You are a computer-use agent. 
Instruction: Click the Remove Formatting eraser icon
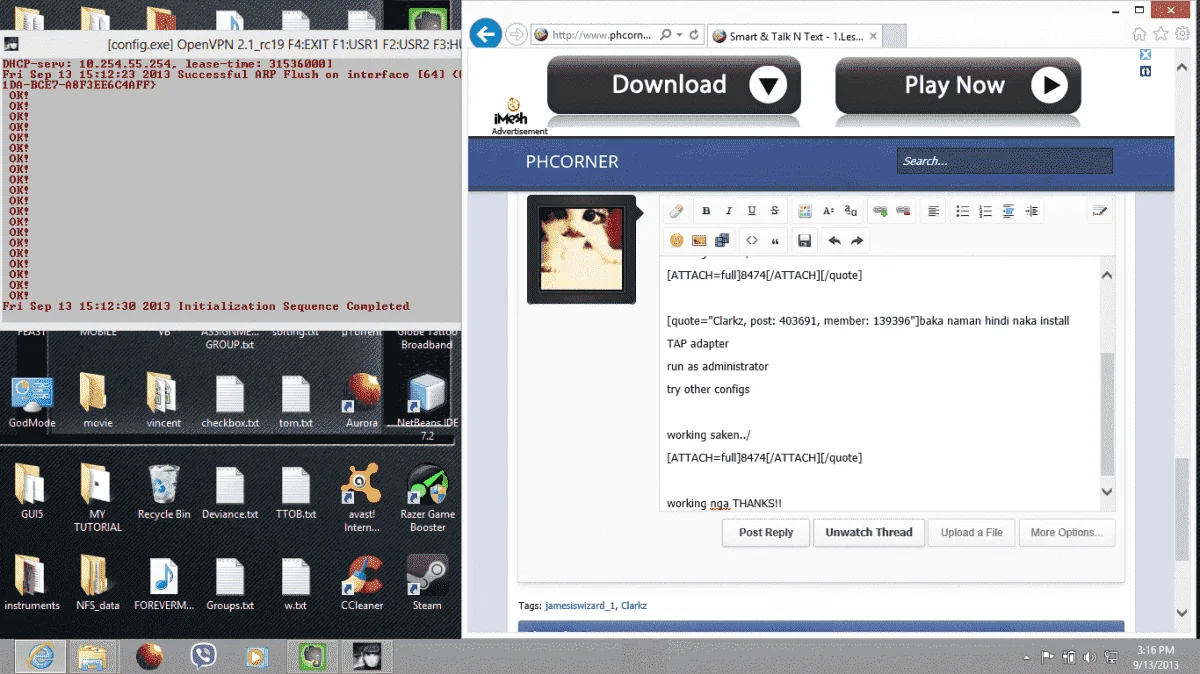tap(676, 211)
